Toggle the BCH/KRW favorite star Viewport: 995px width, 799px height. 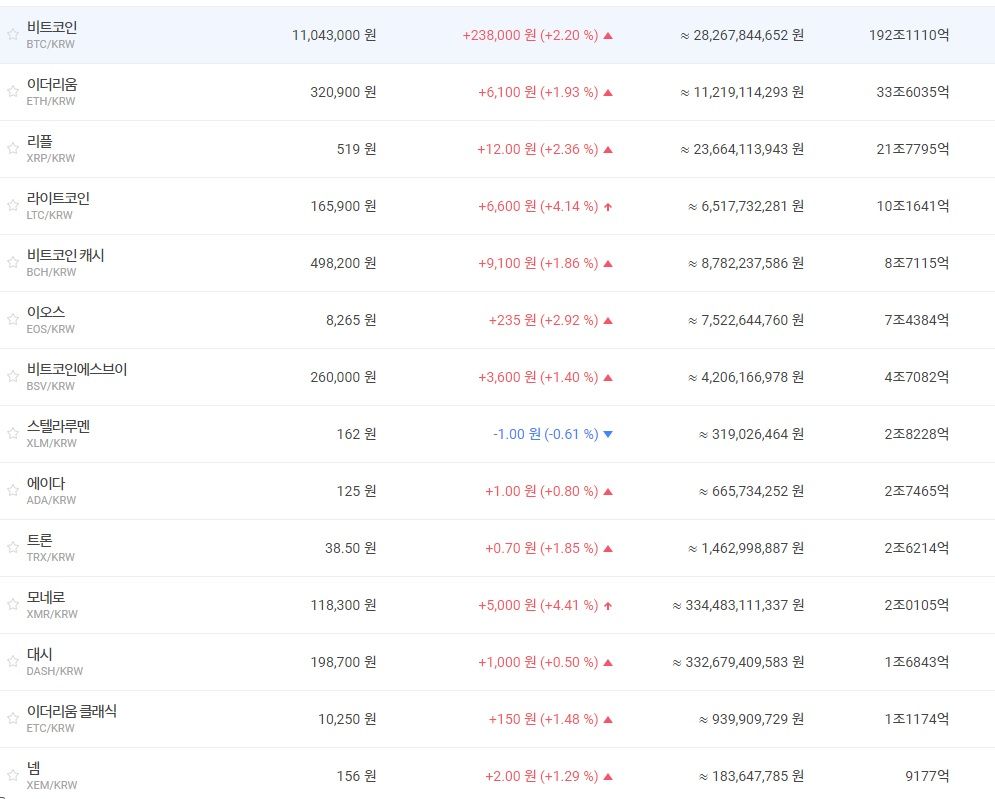coord(13,262)
